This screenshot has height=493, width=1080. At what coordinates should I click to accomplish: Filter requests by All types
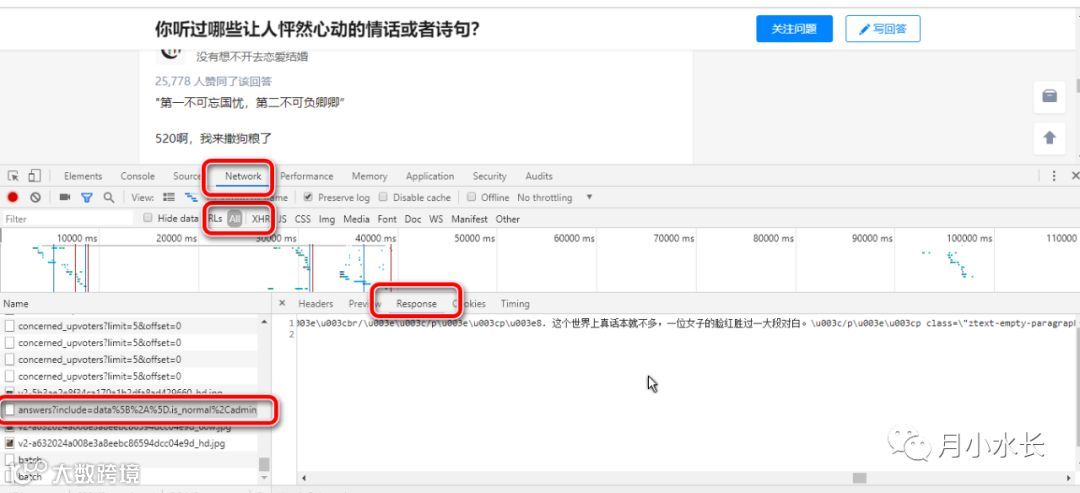(235, 219)
